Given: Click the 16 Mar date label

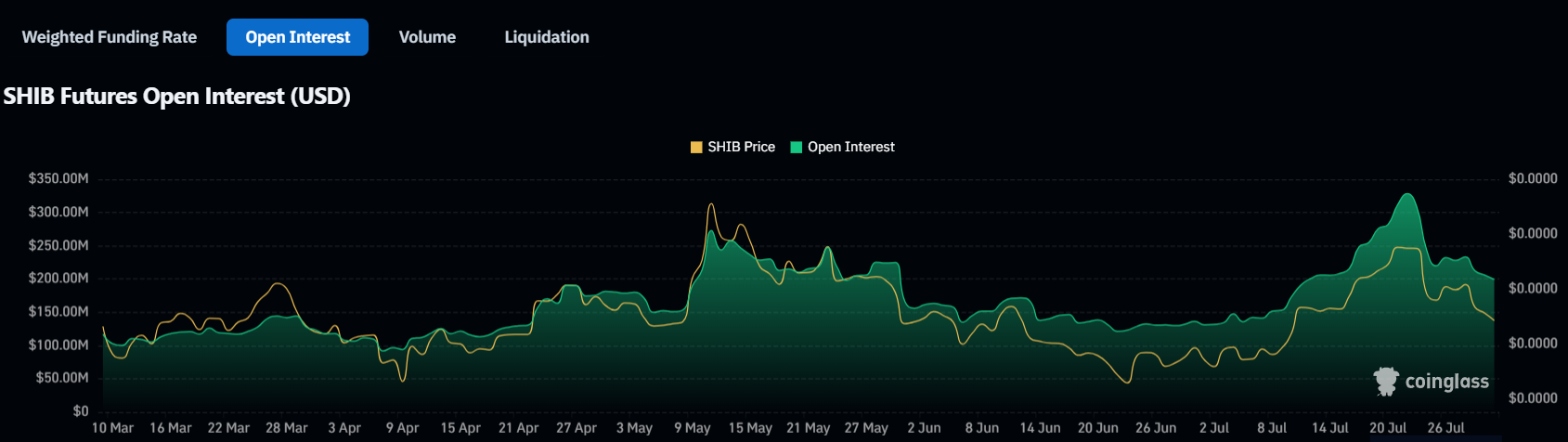Looking at the screenshot, I should [x=171, y=428].
